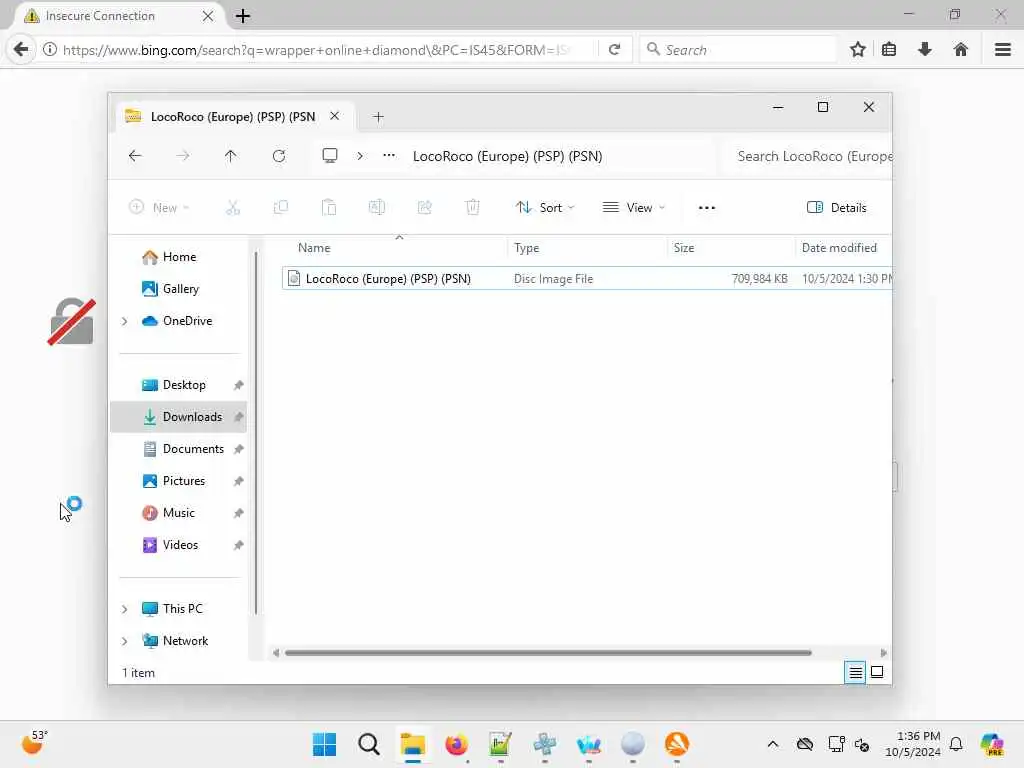
Task: Close the LocoRoco Explorer tab
Action: (334, 116)
